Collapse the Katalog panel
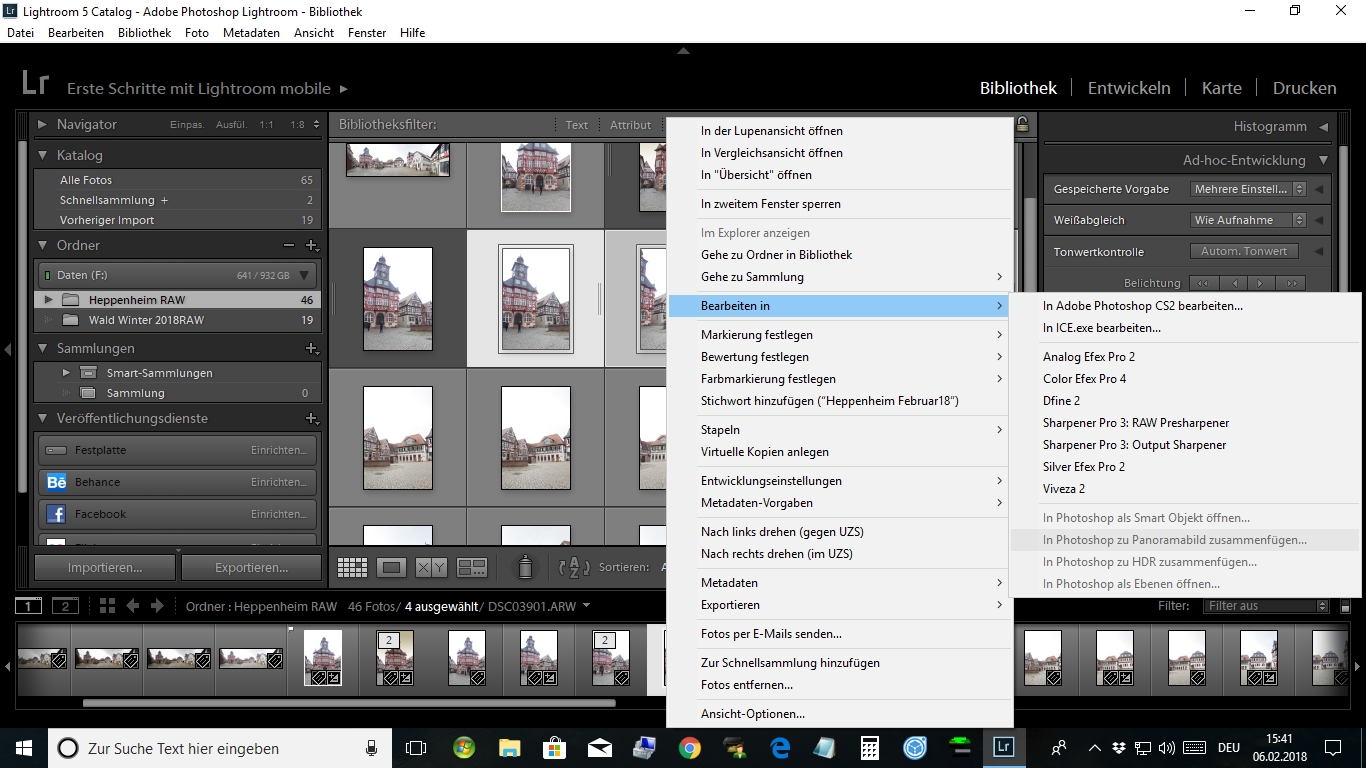 coord(43,155)
